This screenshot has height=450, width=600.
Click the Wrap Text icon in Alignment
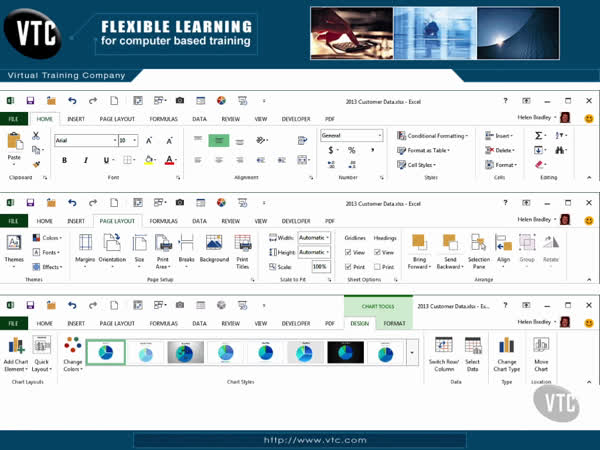[x=302, y=140]
